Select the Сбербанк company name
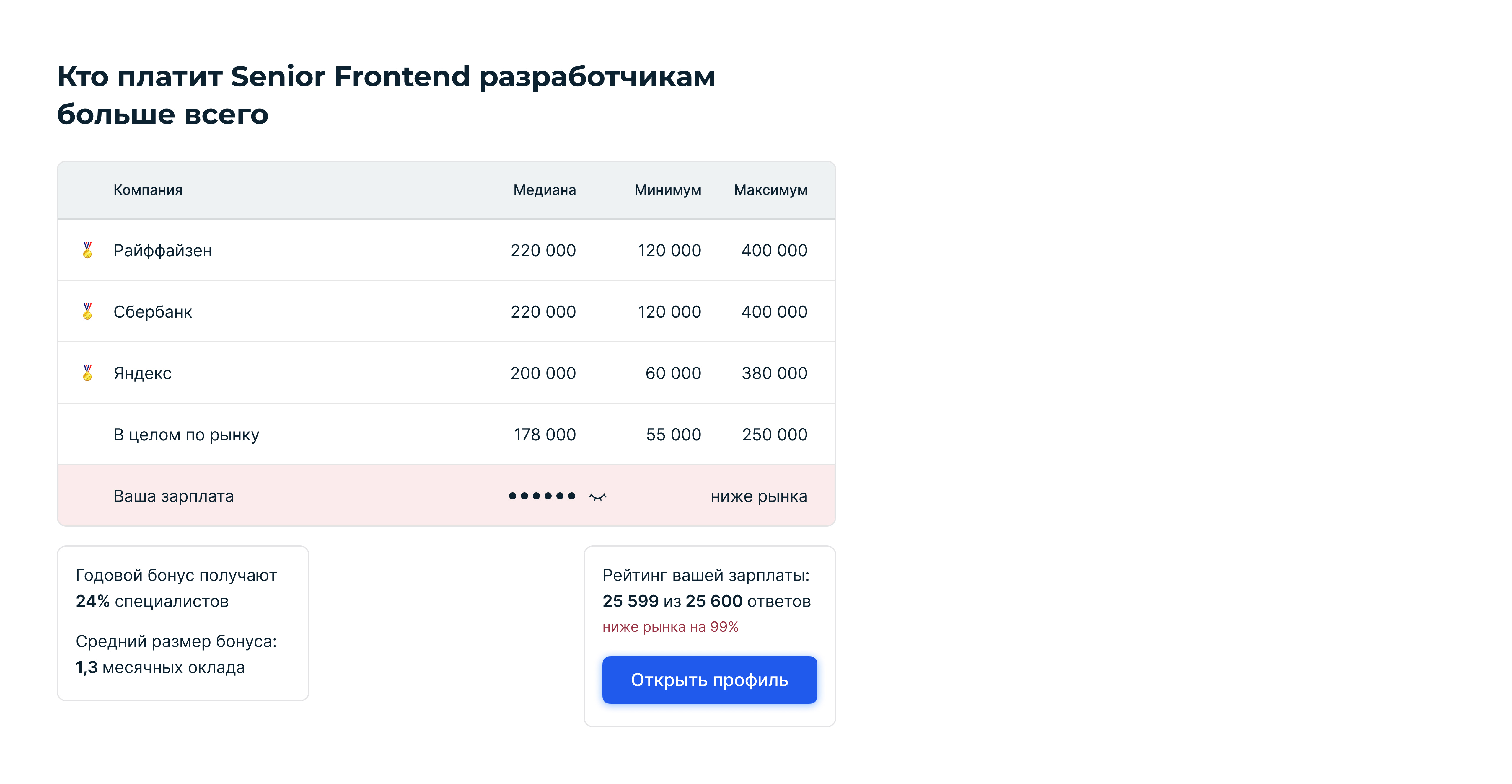1512x784 pixels. click(x=153, y=312)
